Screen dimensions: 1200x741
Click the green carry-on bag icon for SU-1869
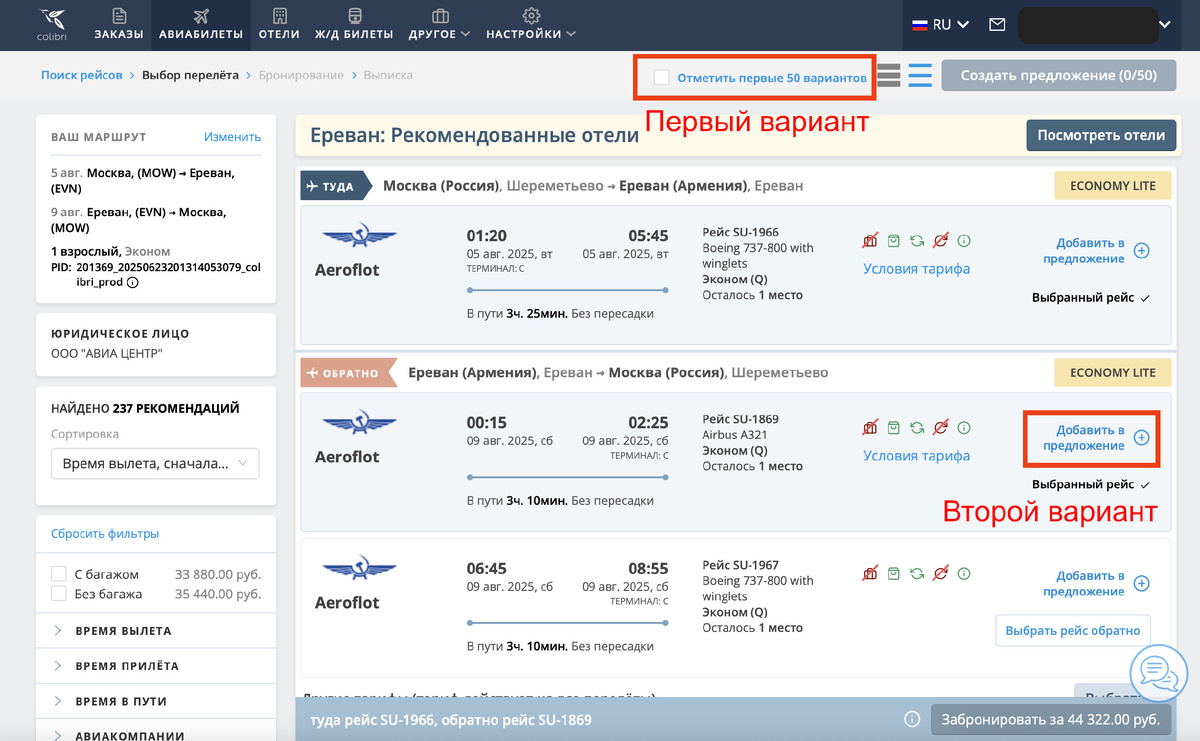pyautogui.click(x=893, y=427)
